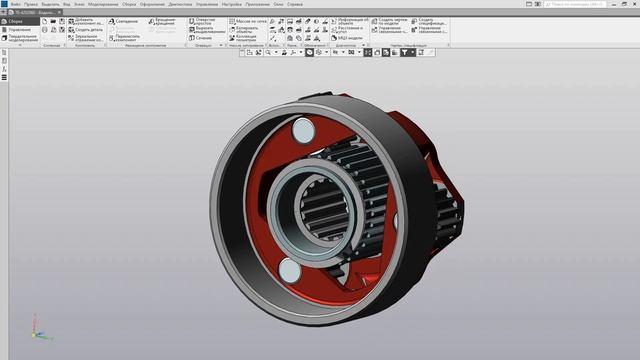Click Информация об объекте

click(350, 21)
